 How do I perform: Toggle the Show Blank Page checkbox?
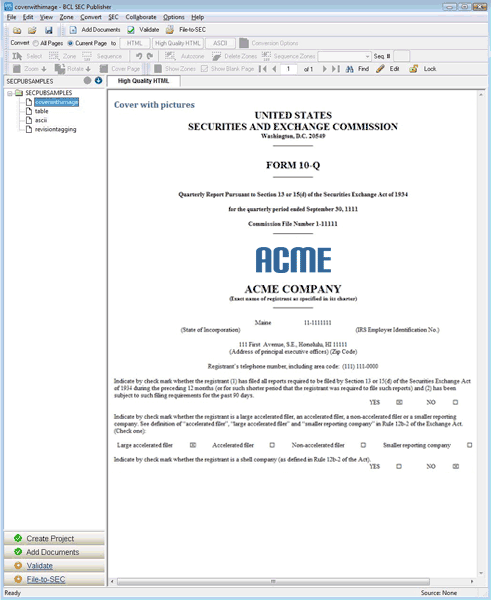(x=204, y=69)
